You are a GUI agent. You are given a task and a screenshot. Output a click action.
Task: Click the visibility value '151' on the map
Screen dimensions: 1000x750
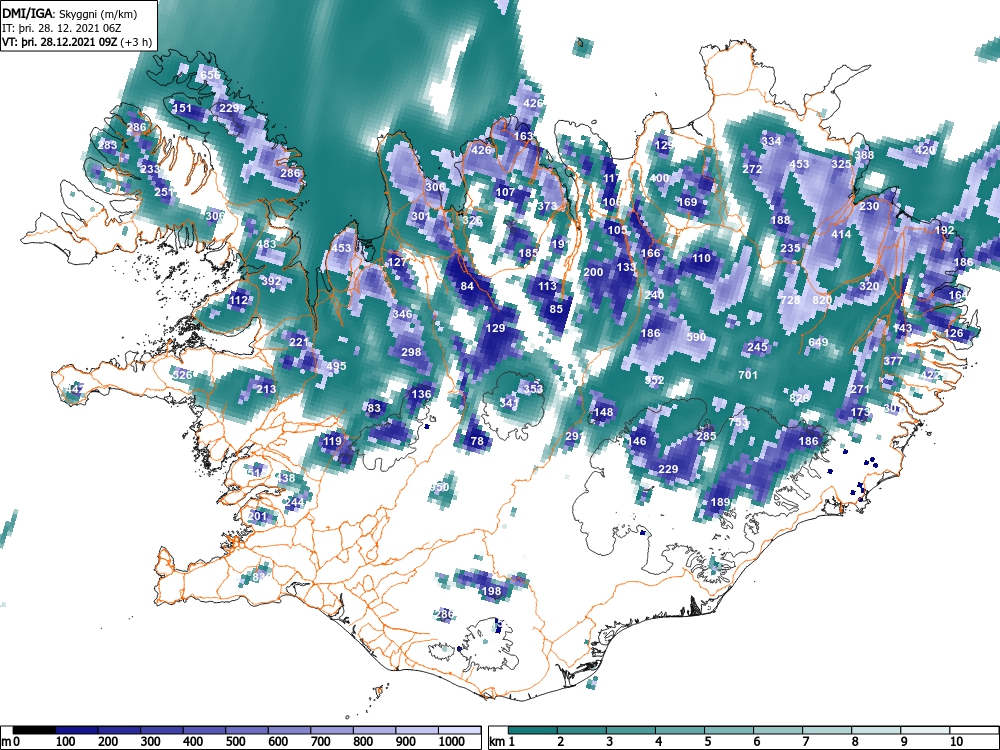click(182, 108)
